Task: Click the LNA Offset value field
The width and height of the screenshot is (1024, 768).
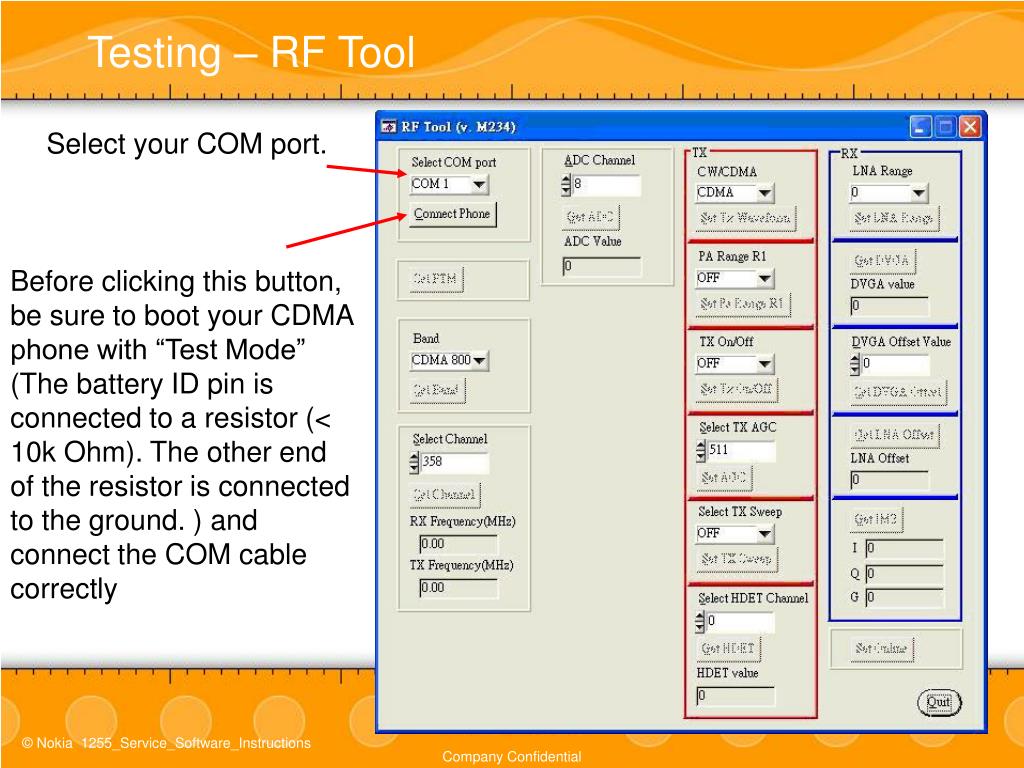Action: (889, 480)
